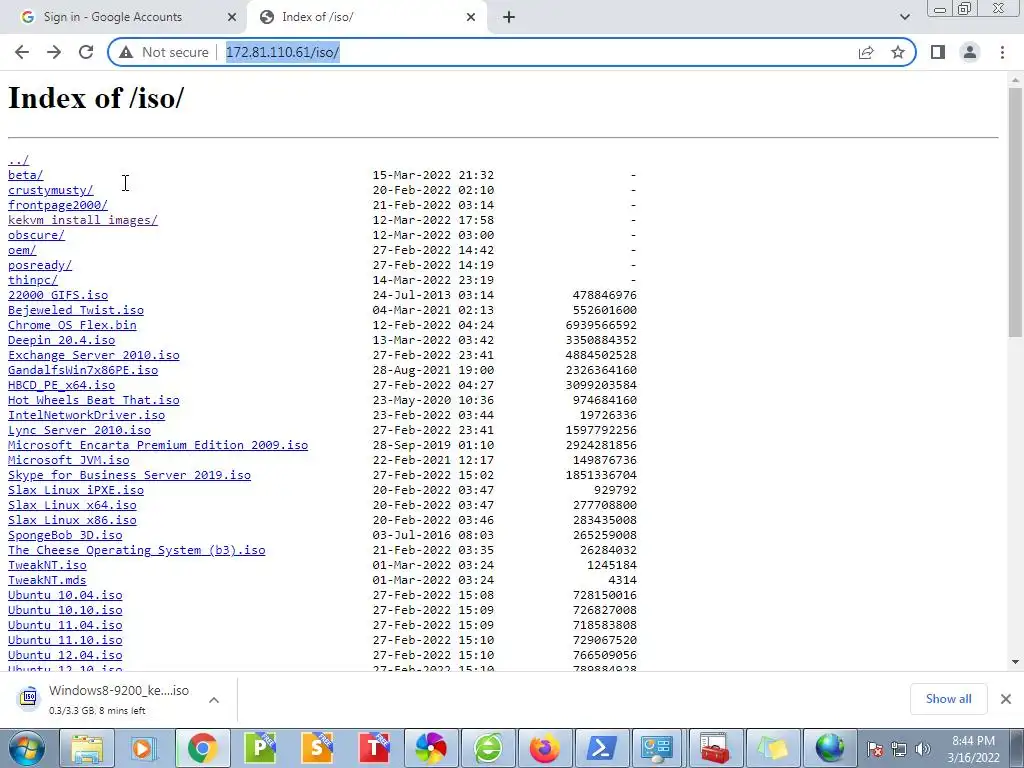The width and height of the screenshot is (1024, 768).
Task: Download Microsoft_JVM.iso
Action: pos(69,460)
